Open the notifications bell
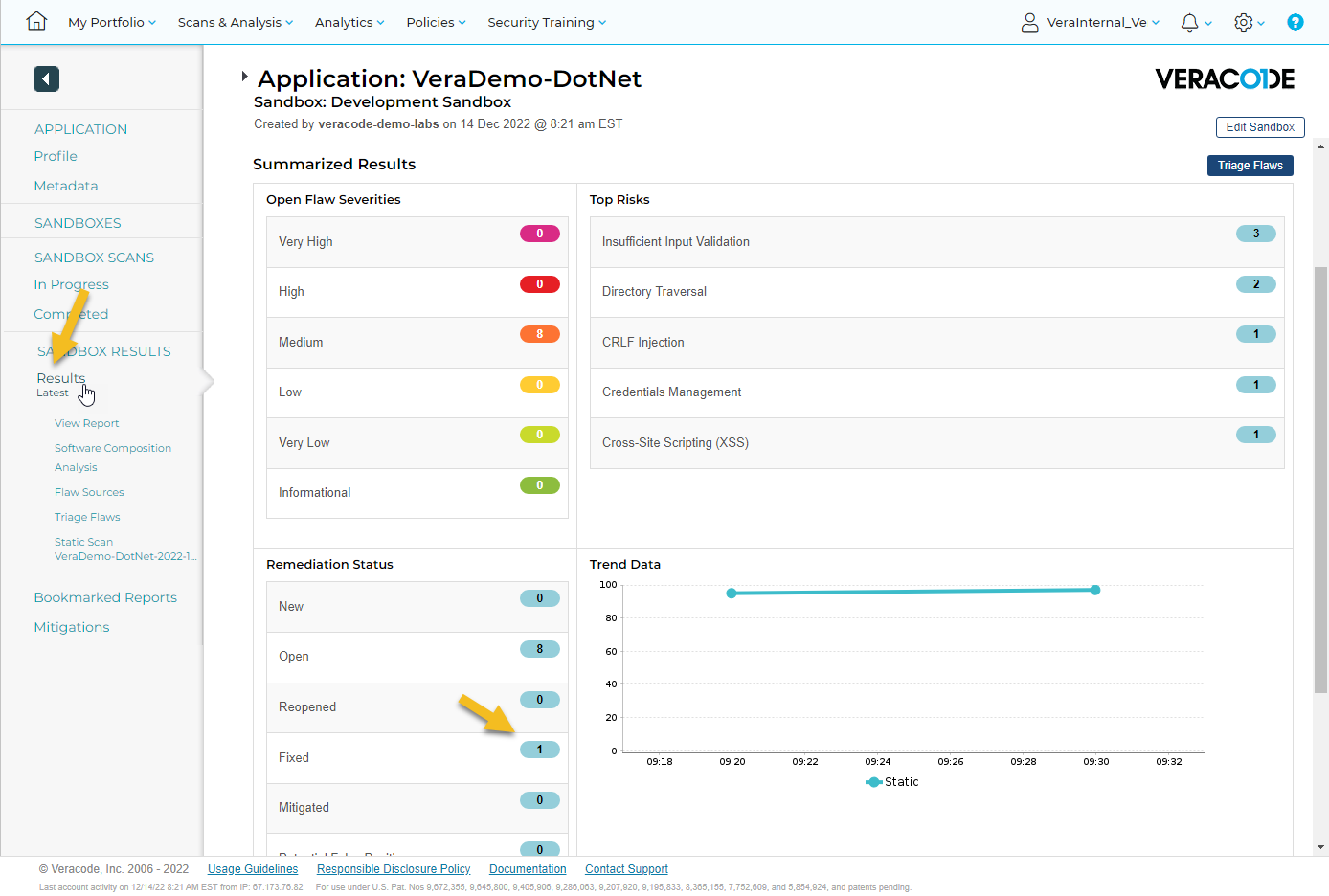The width and height of the screenshot is (1329, 896). pos(1190,22)
